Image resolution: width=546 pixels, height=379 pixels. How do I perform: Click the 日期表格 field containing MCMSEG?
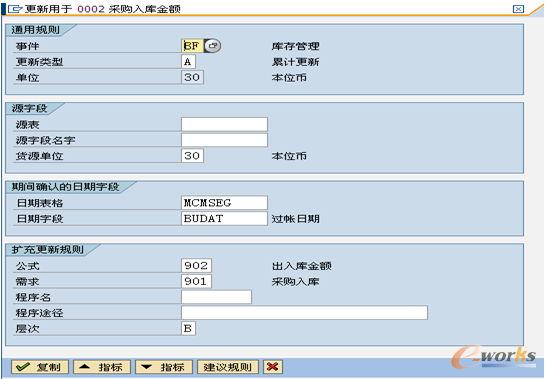pos(224,203)
